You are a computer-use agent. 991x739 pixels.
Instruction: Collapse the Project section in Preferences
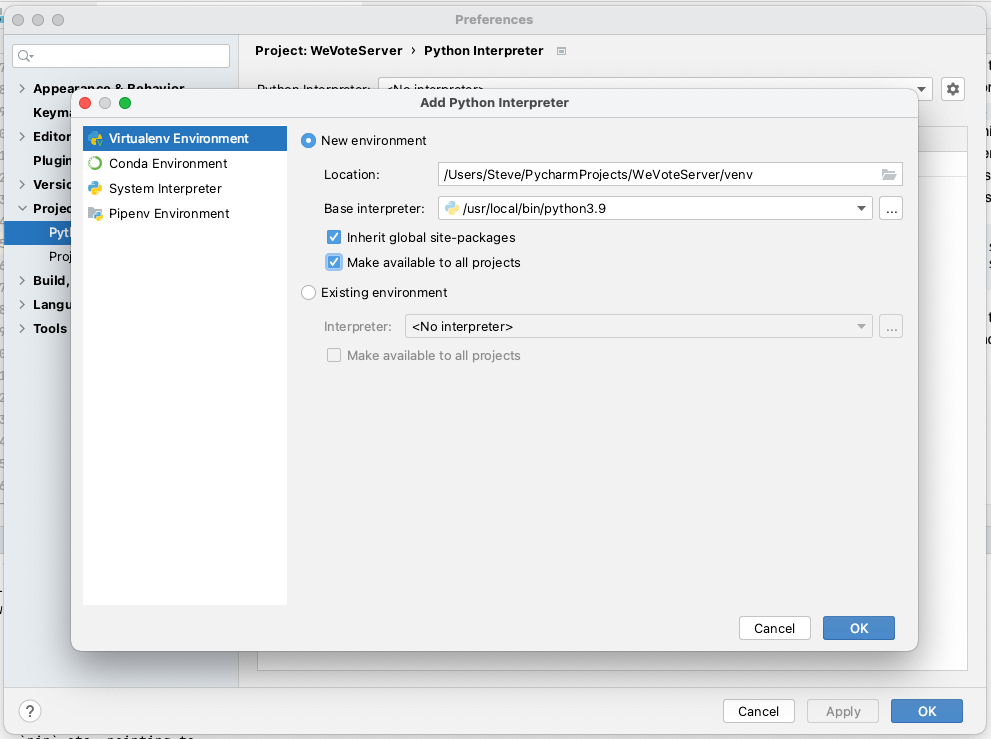tap(22, 208)
